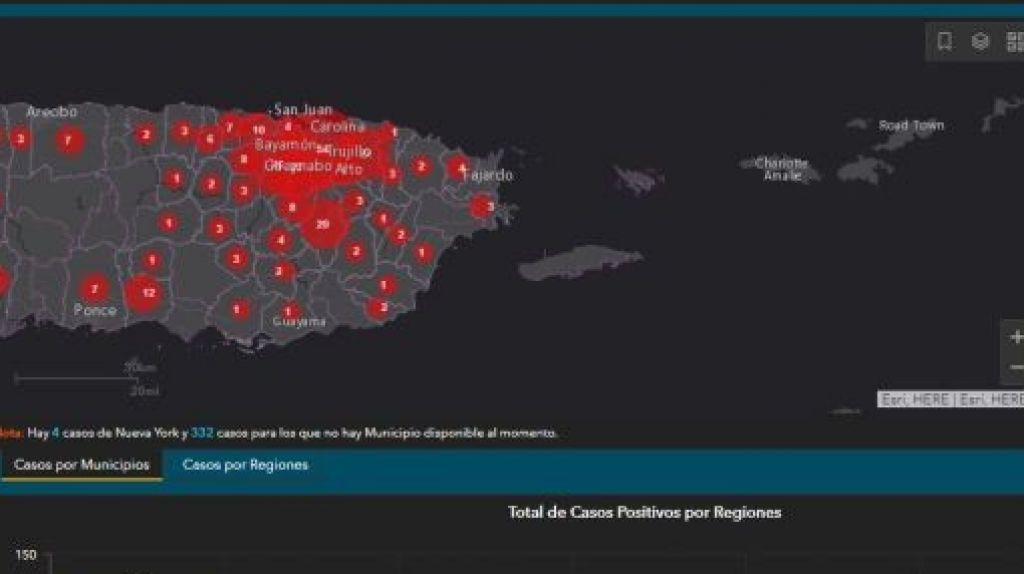Select the 1 marker directly above Guayama label
Image resolution: width=1024 pixels, height=574 pixels.
tap(289, 311)
